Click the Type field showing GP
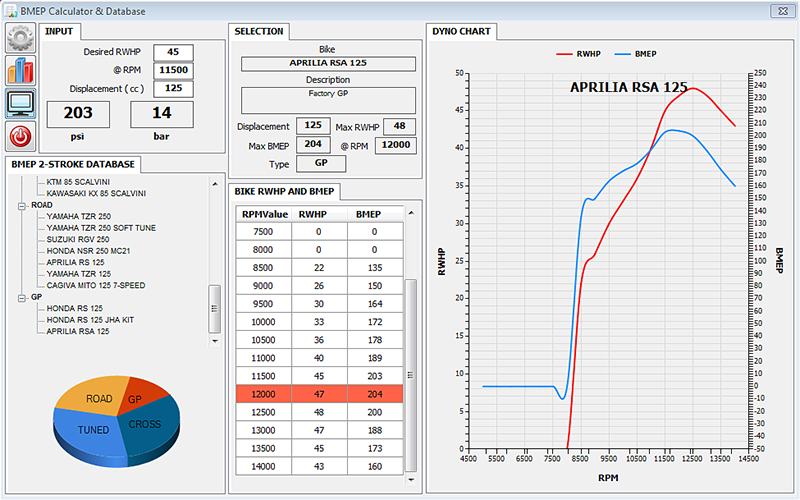Screen dimensions: 800x500 click(321, 163)
